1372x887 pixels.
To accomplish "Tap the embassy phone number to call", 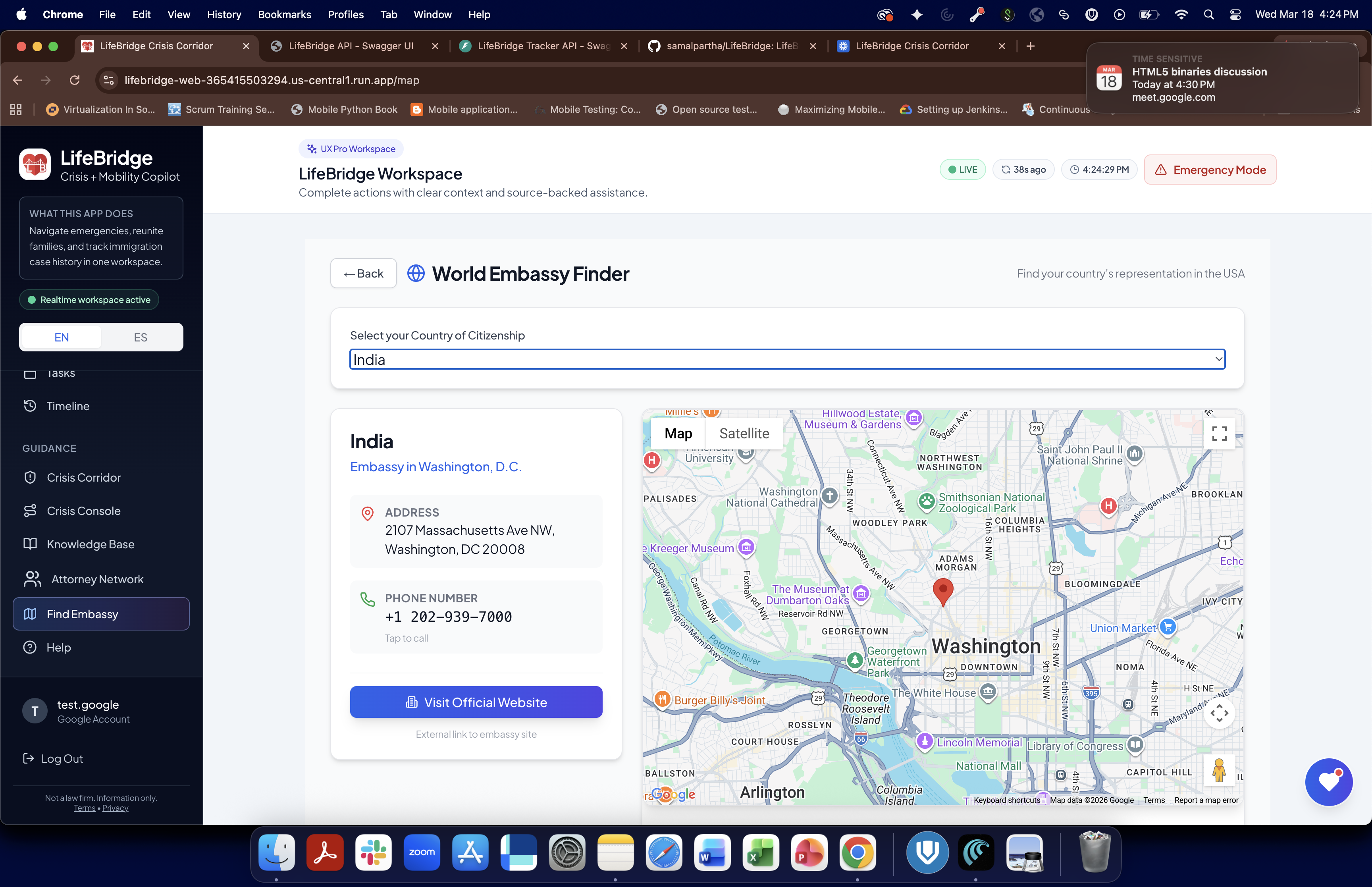I will pos(448,617).
